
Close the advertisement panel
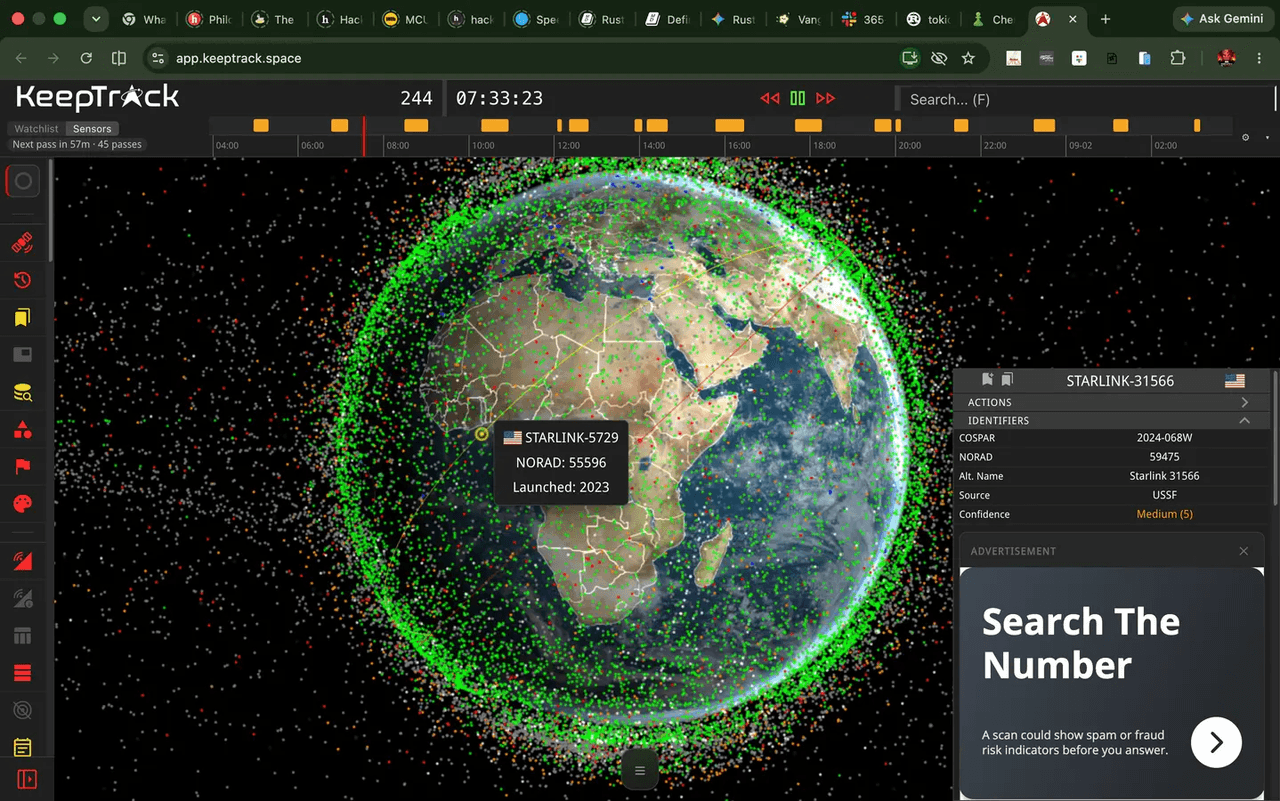click(1244, 551)
